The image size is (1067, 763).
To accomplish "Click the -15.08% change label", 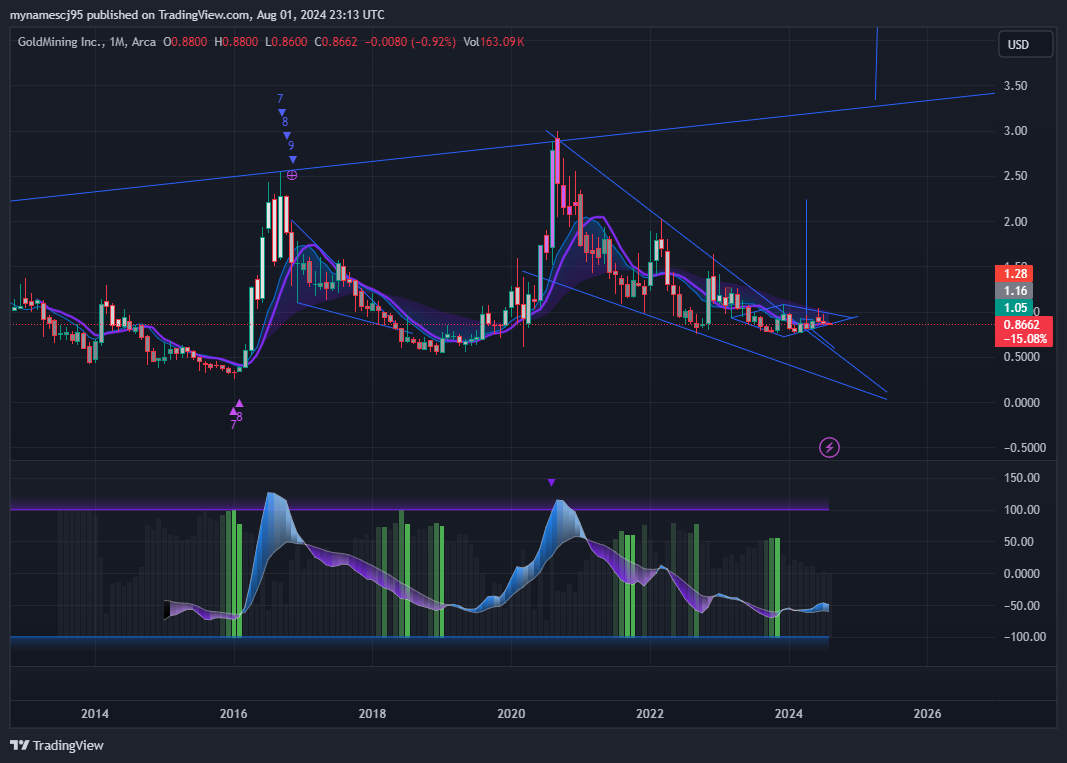I will click(x=1023, y=339).
